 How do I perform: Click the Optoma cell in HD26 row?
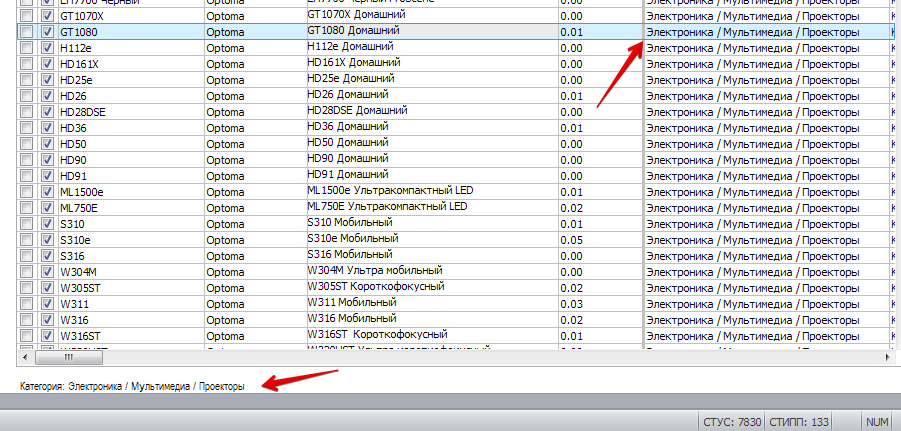click(255, 96)
